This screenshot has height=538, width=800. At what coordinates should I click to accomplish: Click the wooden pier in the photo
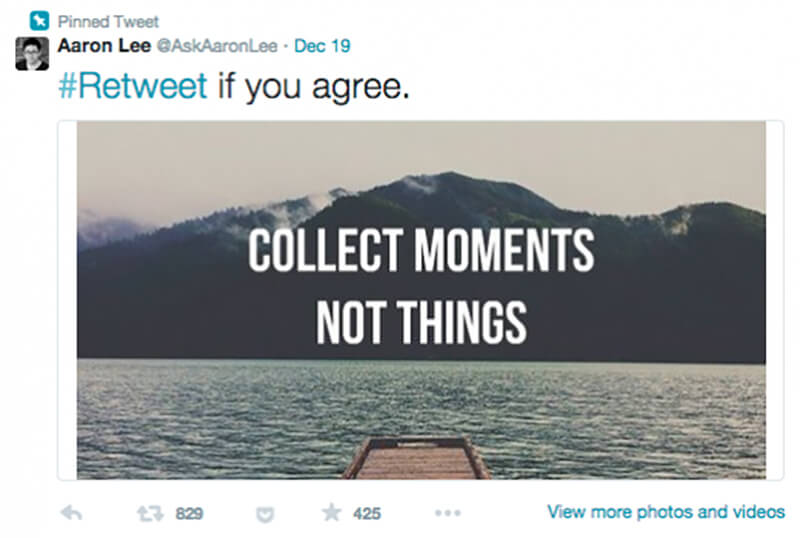pos(417,458)
